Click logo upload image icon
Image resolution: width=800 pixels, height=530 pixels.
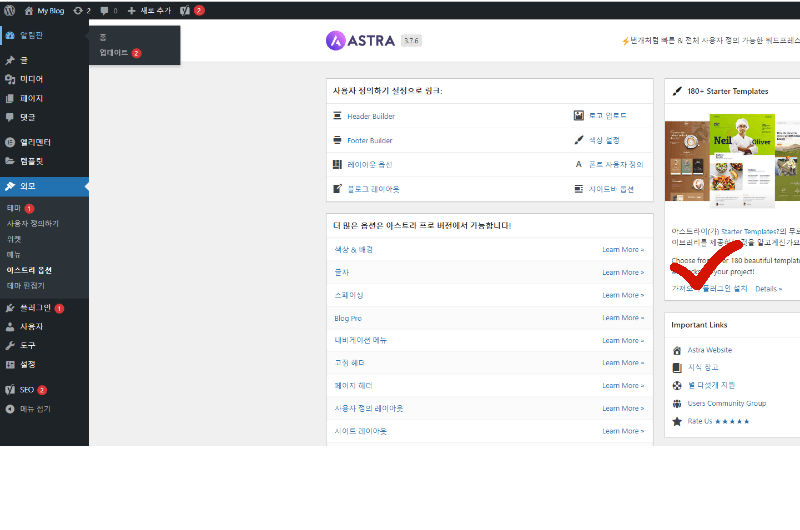(579, 115)
